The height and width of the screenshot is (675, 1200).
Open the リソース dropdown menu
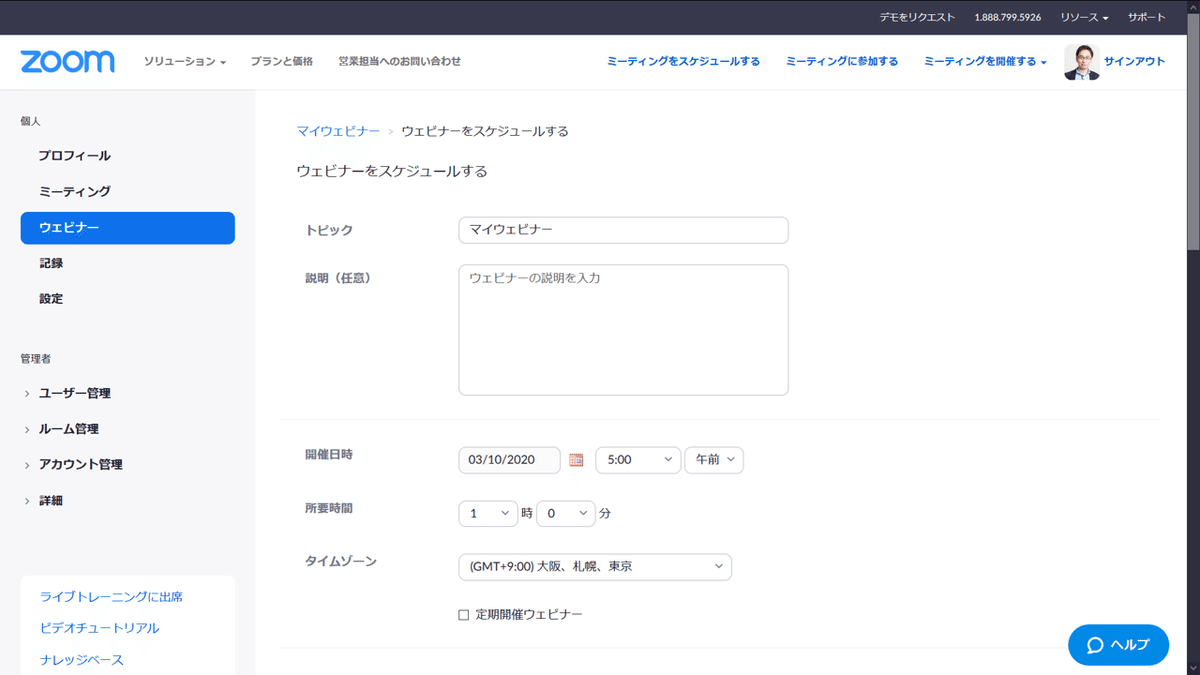[x=1081, y=16]
